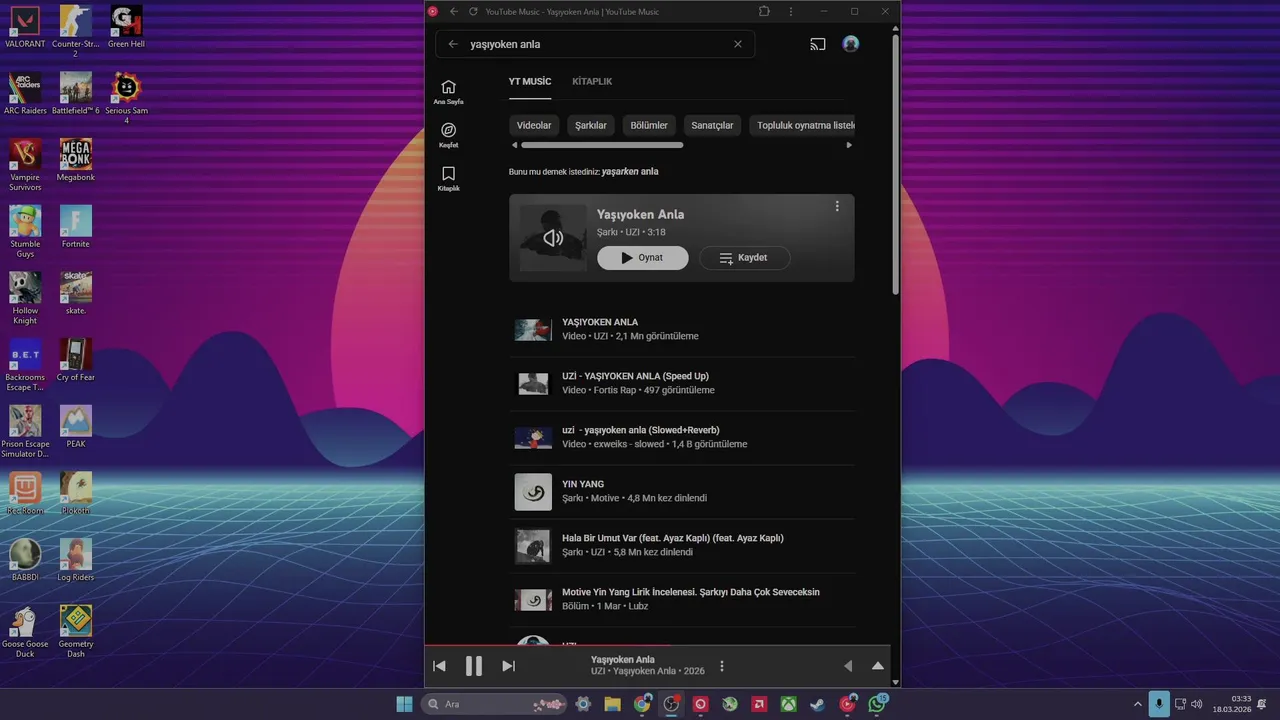Go to Ana Sayfa in sidebar
The width and height of the screenshot is (1280, 720).
pyautogui.click(x=448, y=92)
